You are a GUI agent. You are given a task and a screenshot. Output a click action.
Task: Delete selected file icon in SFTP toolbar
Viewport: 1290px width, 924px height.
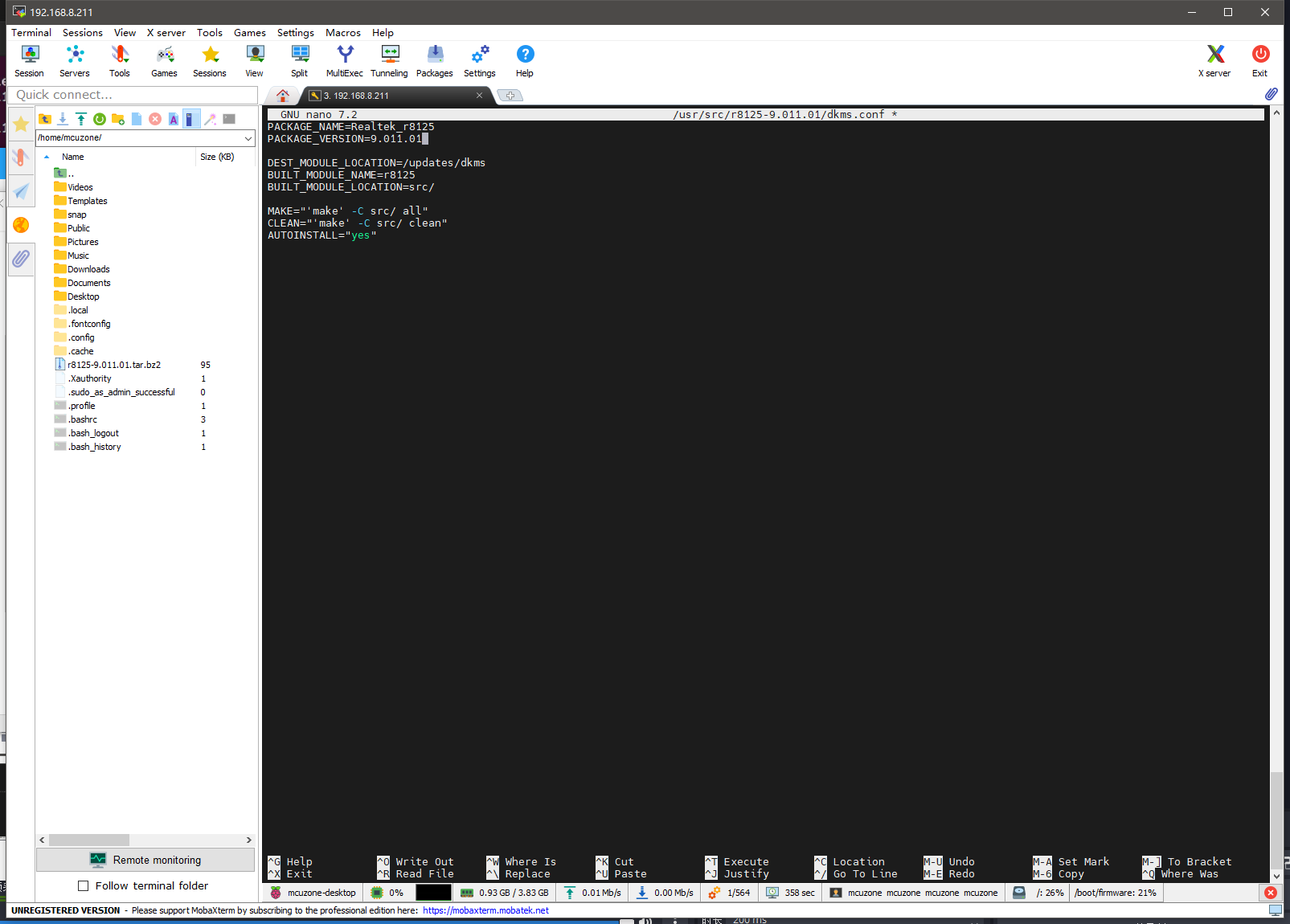point(155,119)
